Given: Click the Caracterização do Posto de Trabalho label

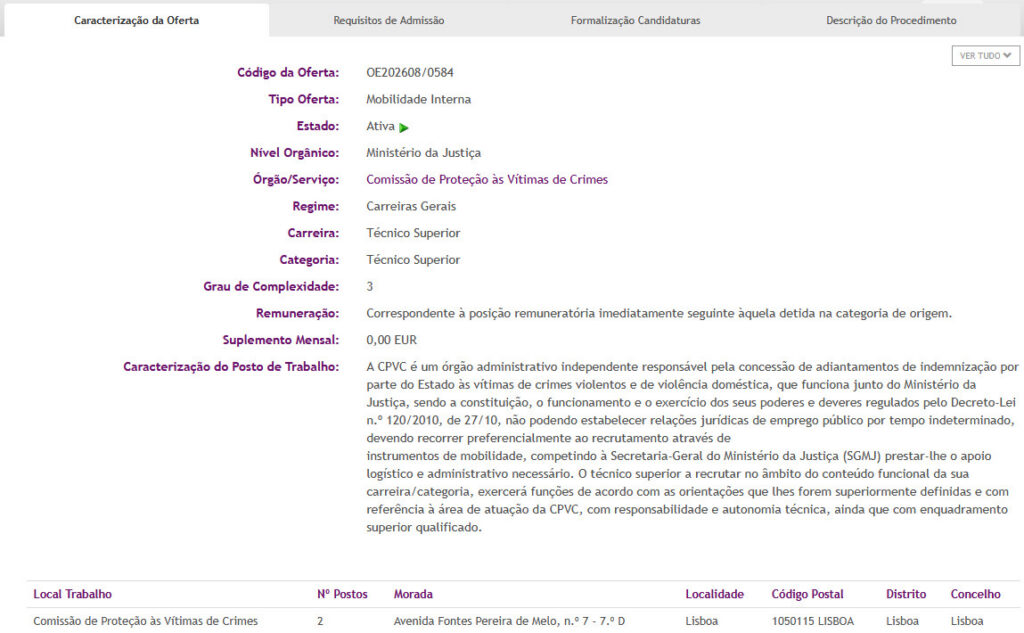Looking at the screenshot, I should [231, 367].
